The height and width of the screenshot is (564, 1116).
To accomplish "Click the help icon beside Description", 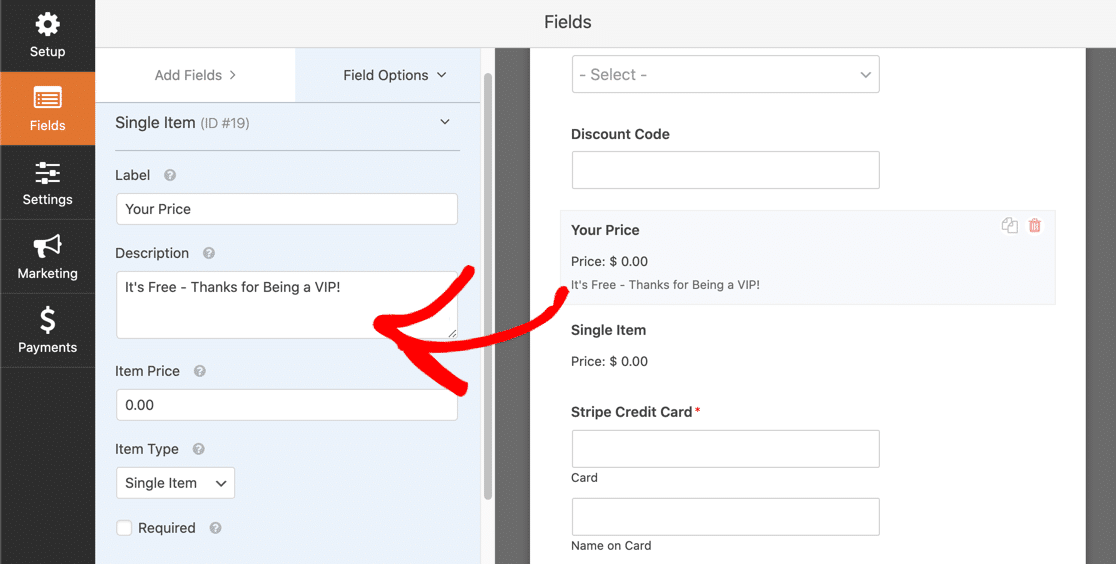I will (x=209, y=253).
